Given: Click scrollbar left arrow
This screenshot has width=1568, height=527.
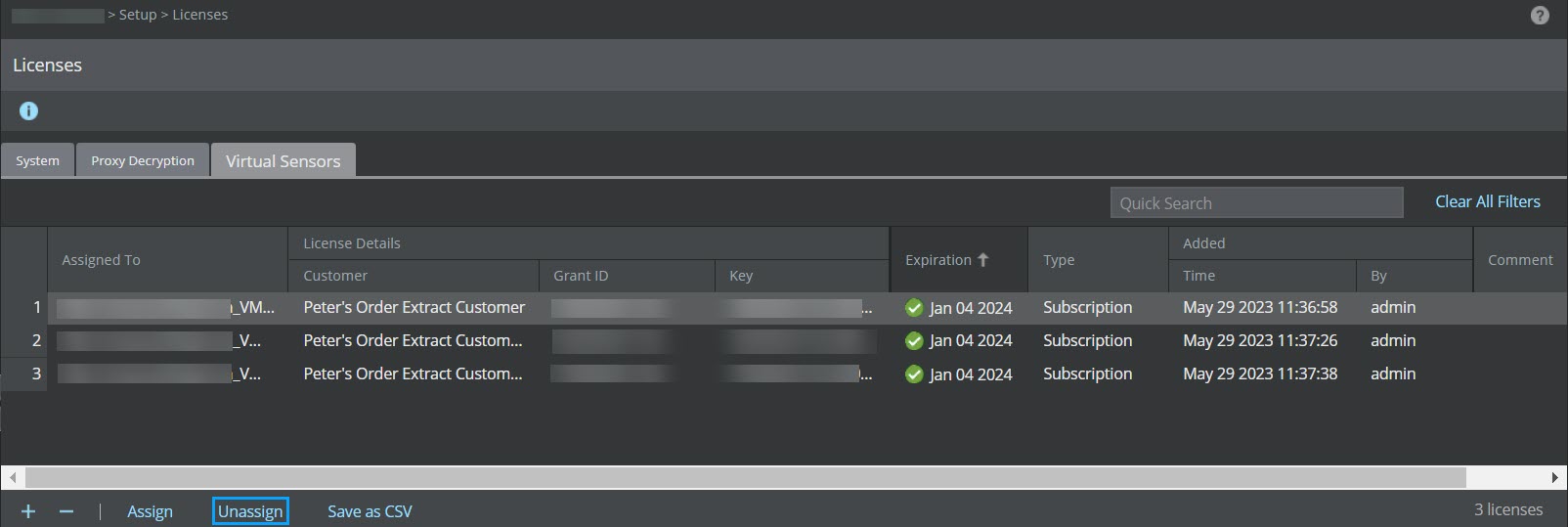Looking at the screenshot, I should [x=12, y=477].
